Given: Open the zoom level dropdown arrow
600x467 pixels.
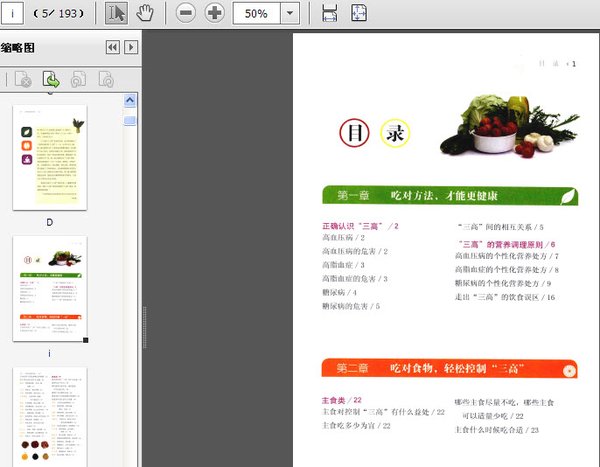Looking at the screenshot, I should (x=290, y=13).
